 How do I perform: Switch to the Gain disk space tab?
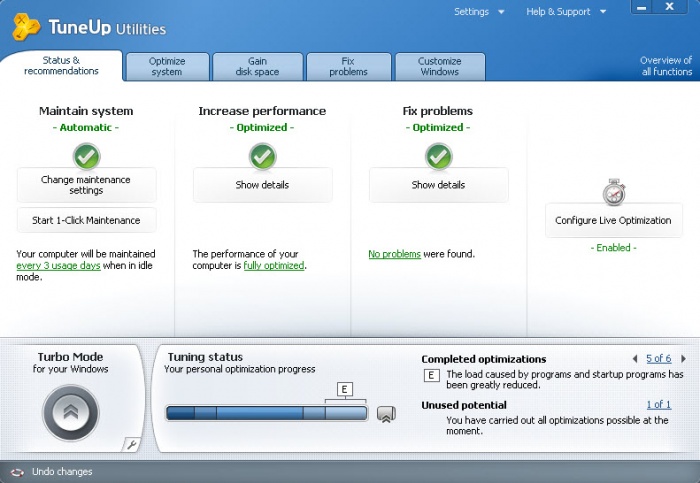point(258,67)
